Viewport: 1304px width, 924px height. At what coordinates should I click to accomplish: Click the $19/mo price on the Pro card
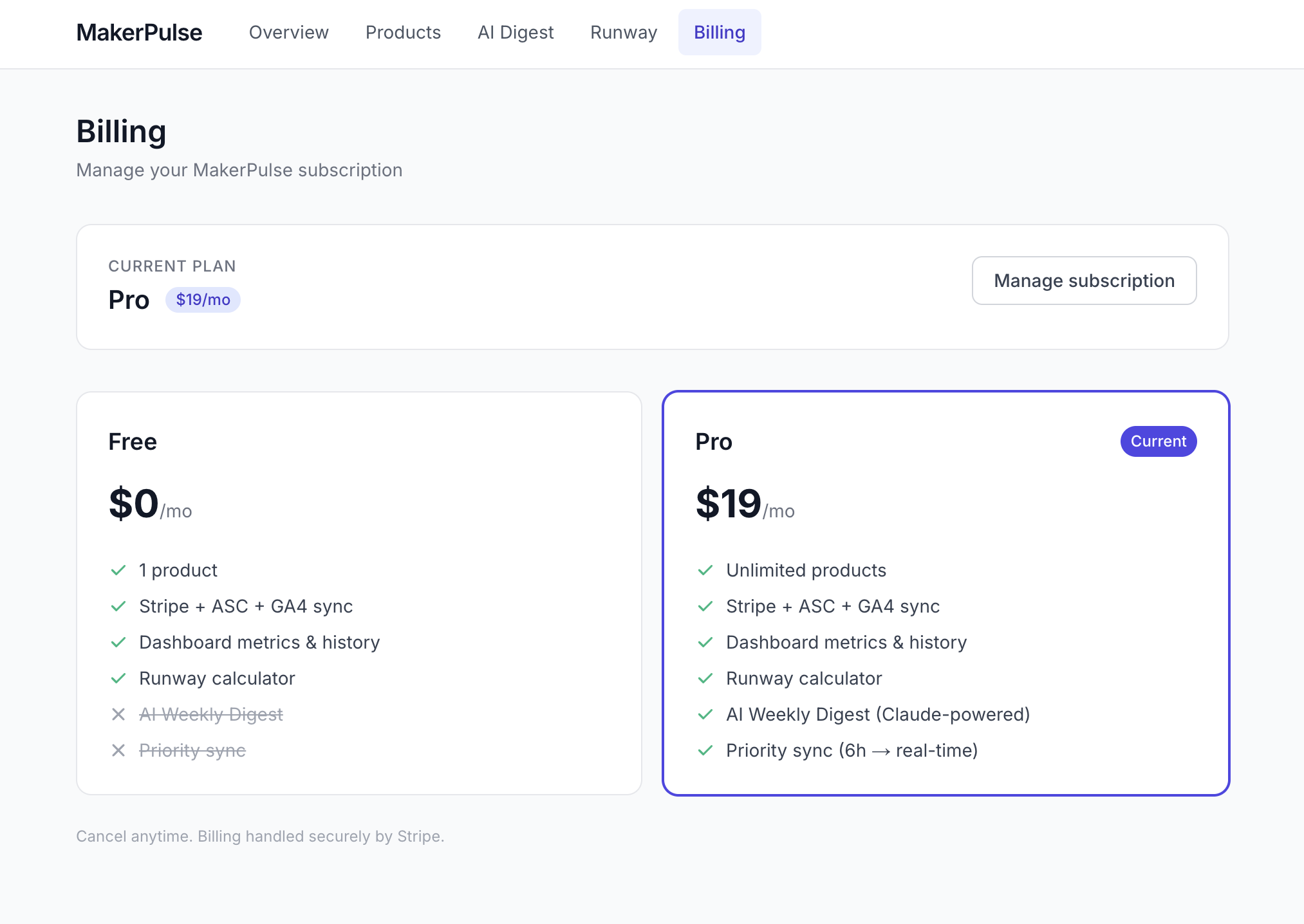click(745, 504)
